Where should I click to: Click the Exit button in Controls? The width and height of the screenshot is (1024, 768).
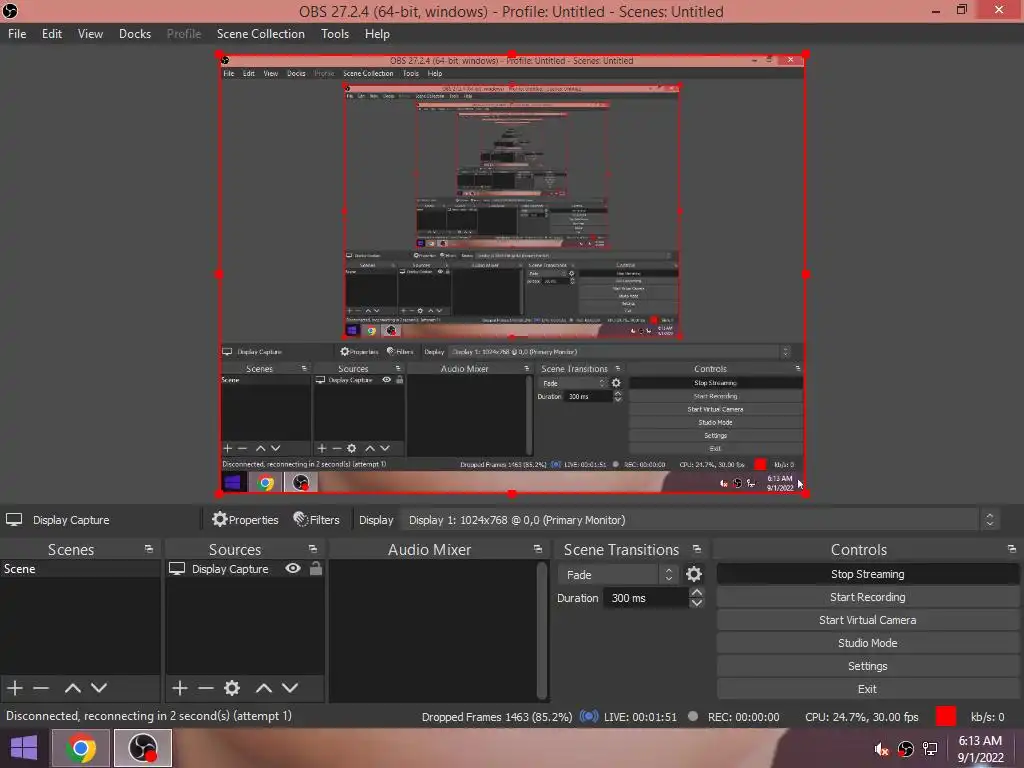point(867,689)
